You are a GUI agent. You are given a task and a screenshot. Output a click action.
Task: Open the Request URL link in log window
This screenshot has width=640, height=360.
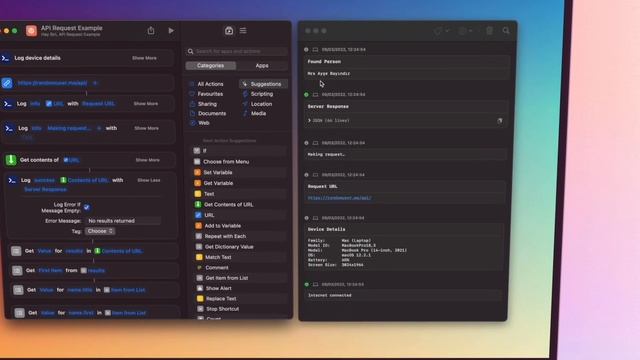[339, 198]
